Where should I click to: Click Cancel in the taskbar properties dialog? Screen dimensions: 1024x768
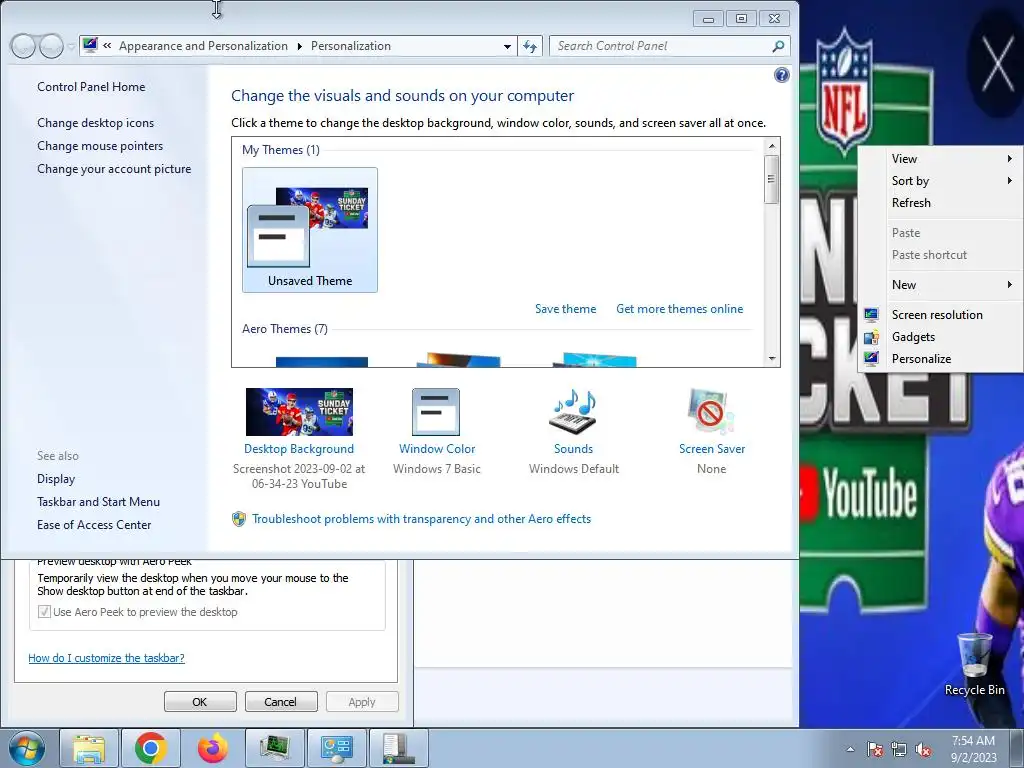(281, 702)
